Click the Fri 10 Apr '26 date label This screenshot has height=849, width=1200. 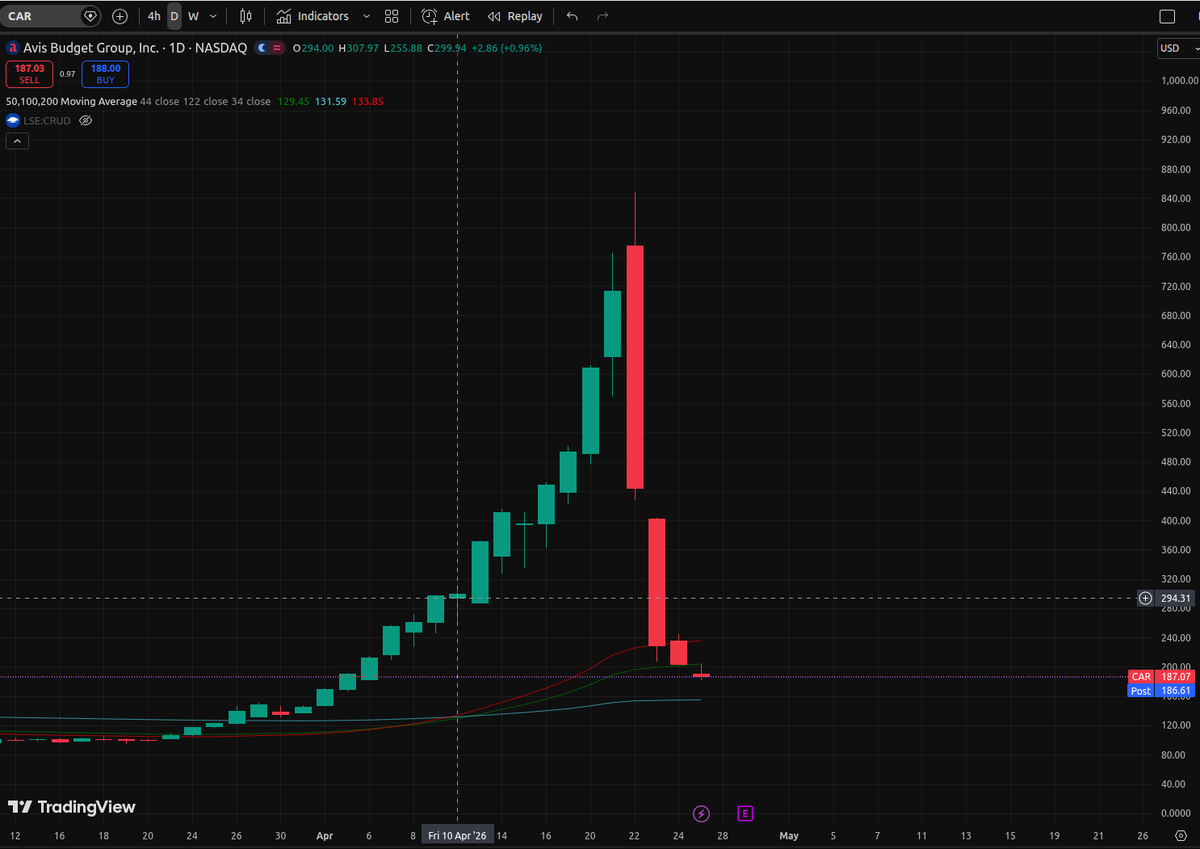tap(458, 835)
